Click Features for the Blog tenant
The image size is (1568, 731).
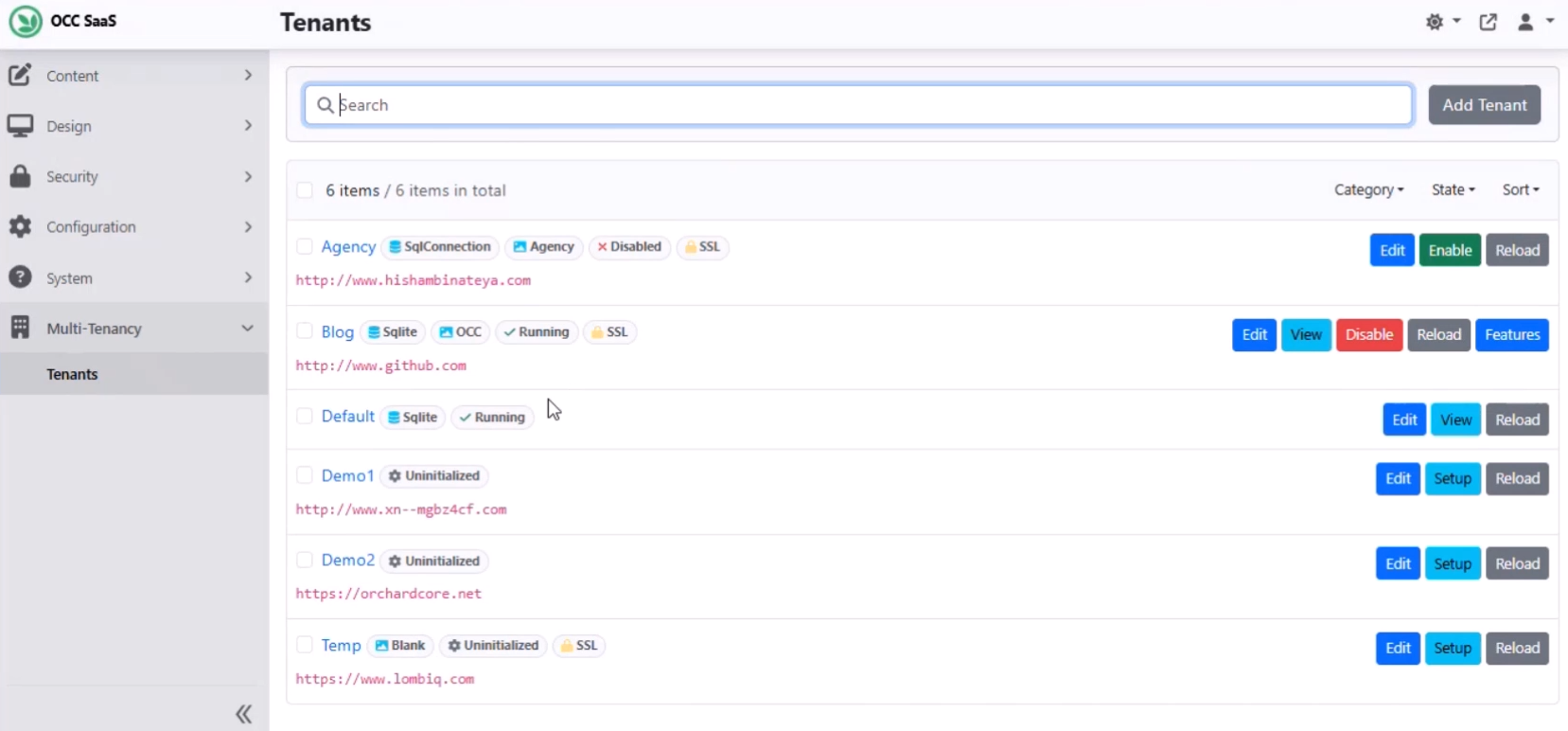pyautogui.click(x=1512, y=335)
